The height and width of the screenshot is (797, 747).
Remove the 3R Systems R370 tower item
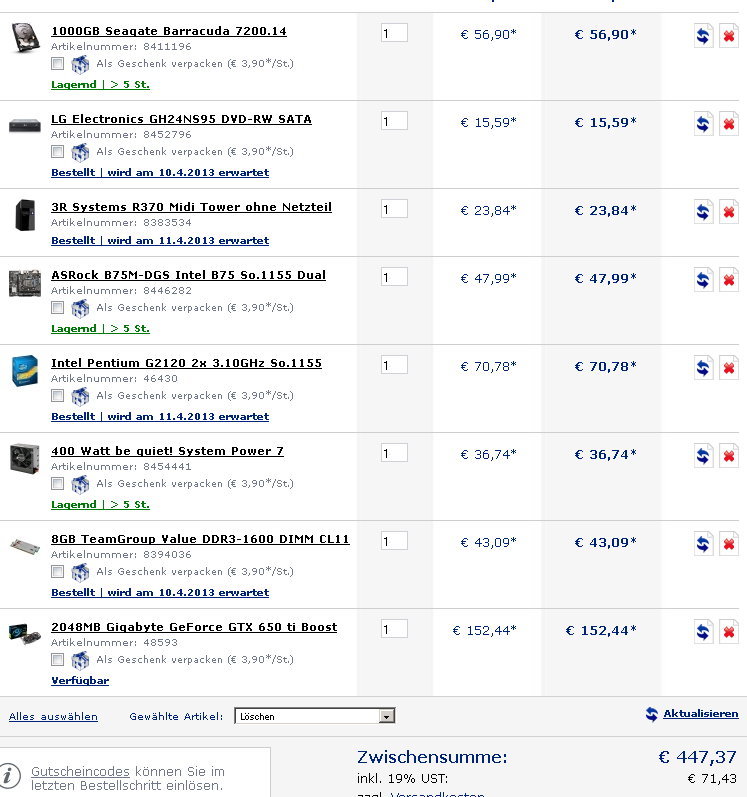pos(729,212)
